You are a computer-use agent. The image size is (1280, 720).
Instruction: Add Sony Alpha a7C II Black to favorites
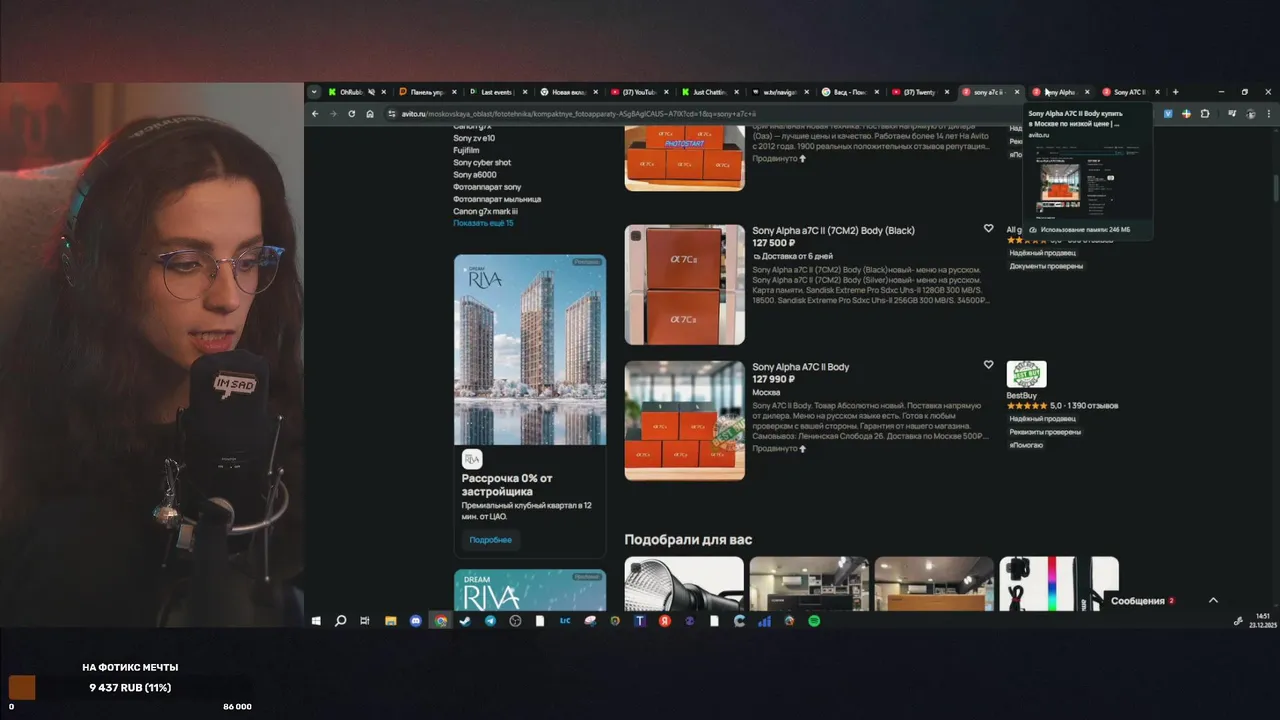(988, 229)
